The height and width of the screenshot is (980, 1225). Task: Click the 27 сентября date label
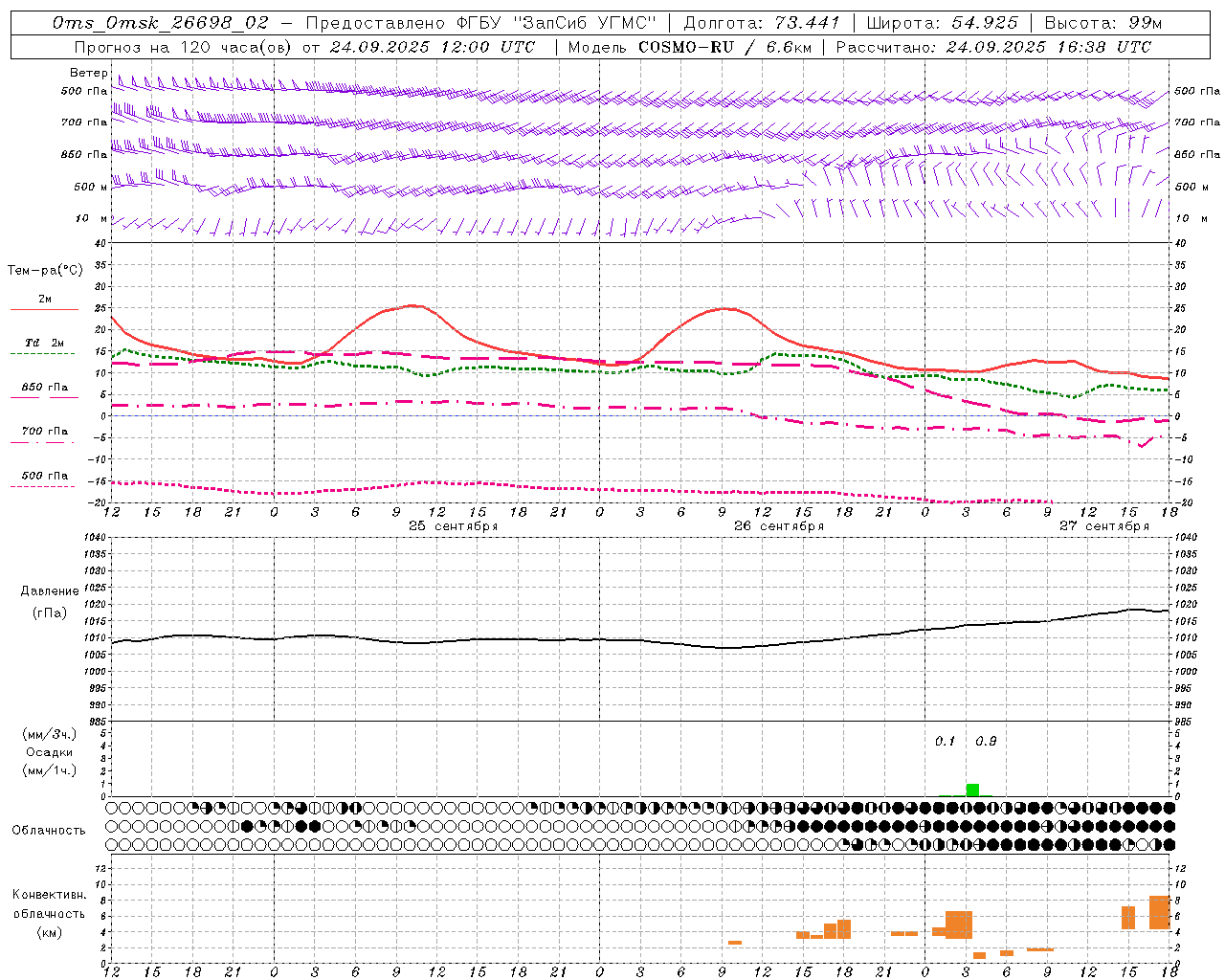click(1104, 525)
